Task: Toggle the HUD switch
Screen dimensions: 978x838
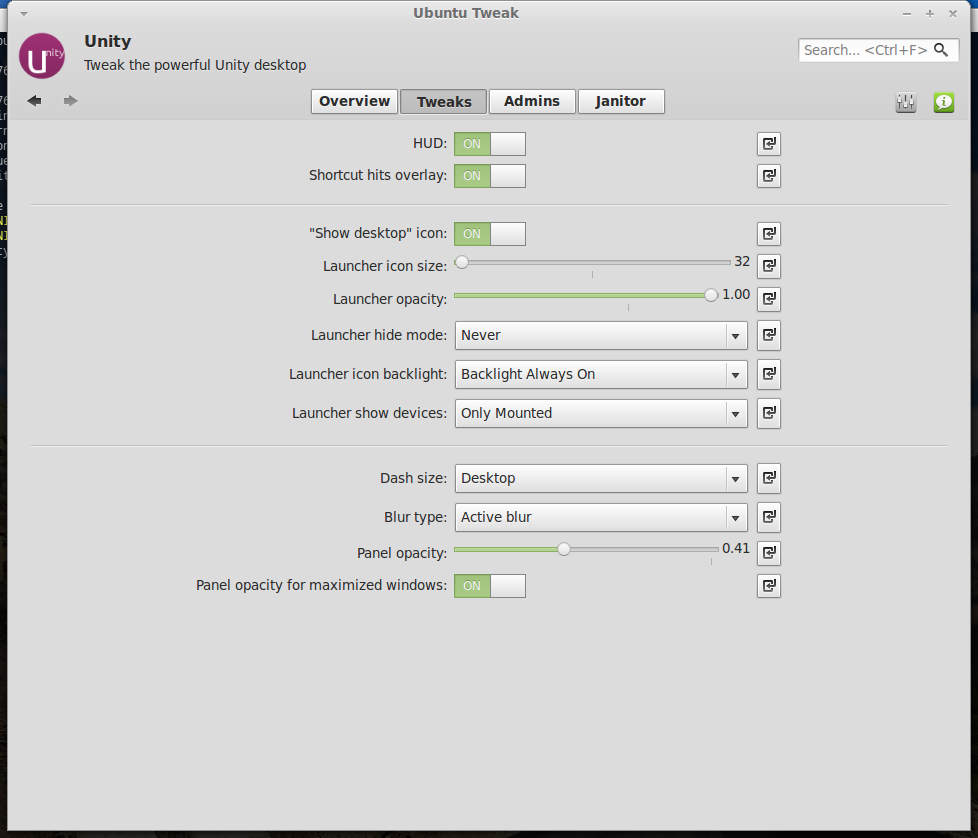Action: tap(490, 144)
